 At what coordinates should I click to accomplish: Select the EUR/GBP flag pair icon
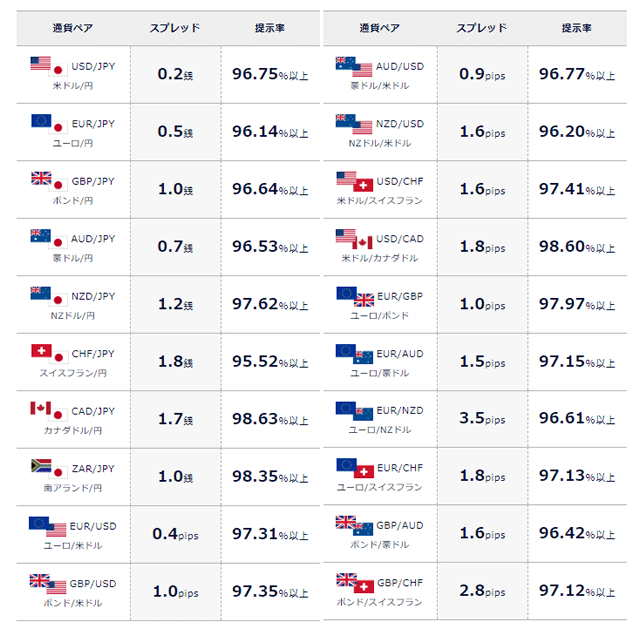355,296
